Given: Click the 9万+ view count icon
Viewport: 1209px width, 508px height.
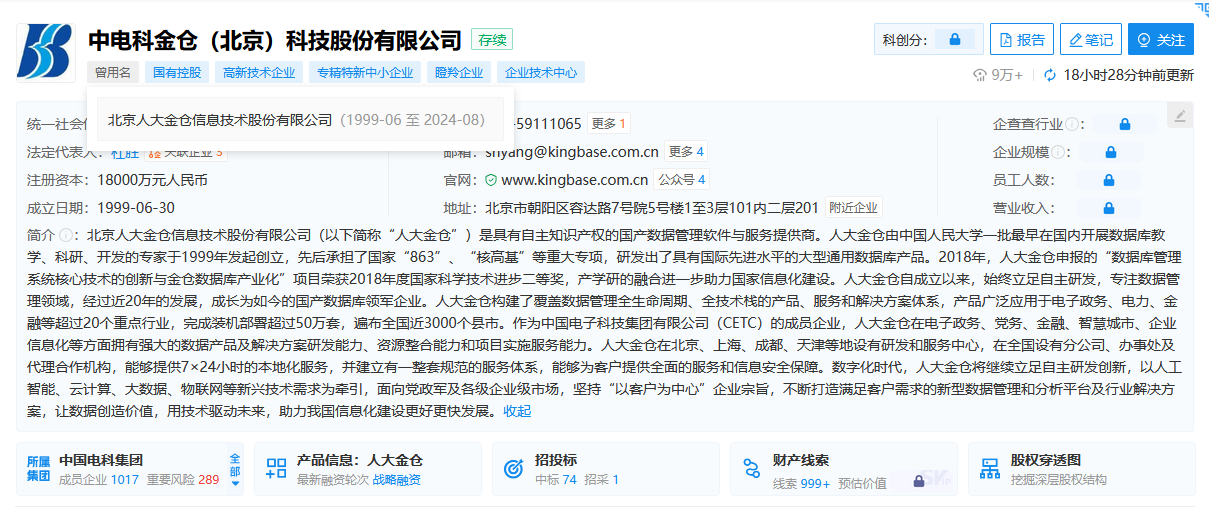Looking at the screenshot, I should pyautogui.click(x=980, y=75).
